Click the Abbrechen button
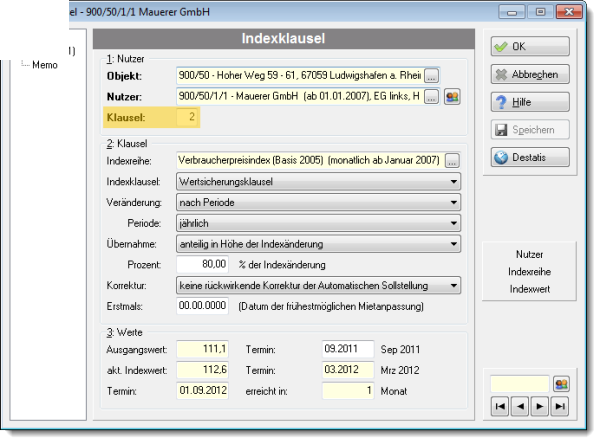The width and height of the screenshot is (600, 443). (530, 74)
